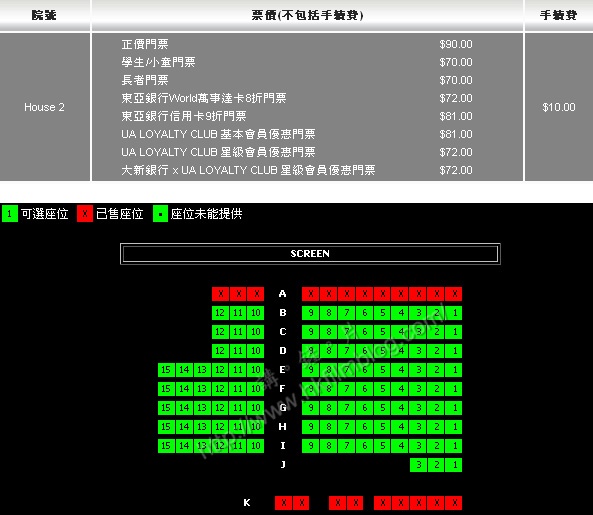The image size is (593, 515).
Task: Click the 票價(不包括手續費) header
Action: 307,15
